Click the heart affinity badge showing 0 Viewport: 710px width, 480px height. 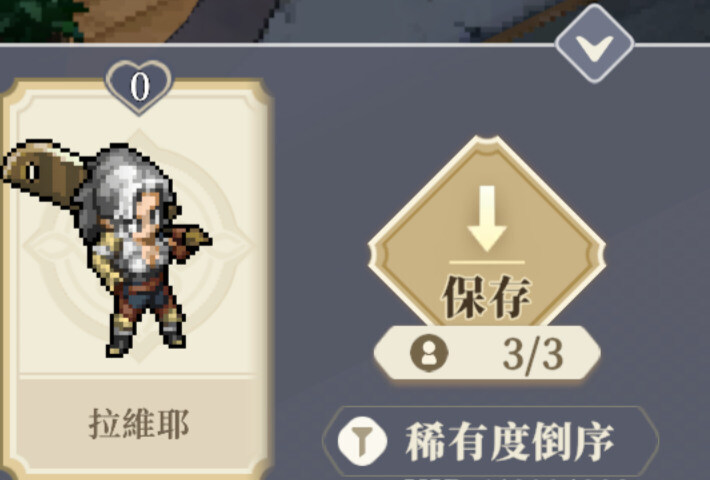[x=139, y=87]
